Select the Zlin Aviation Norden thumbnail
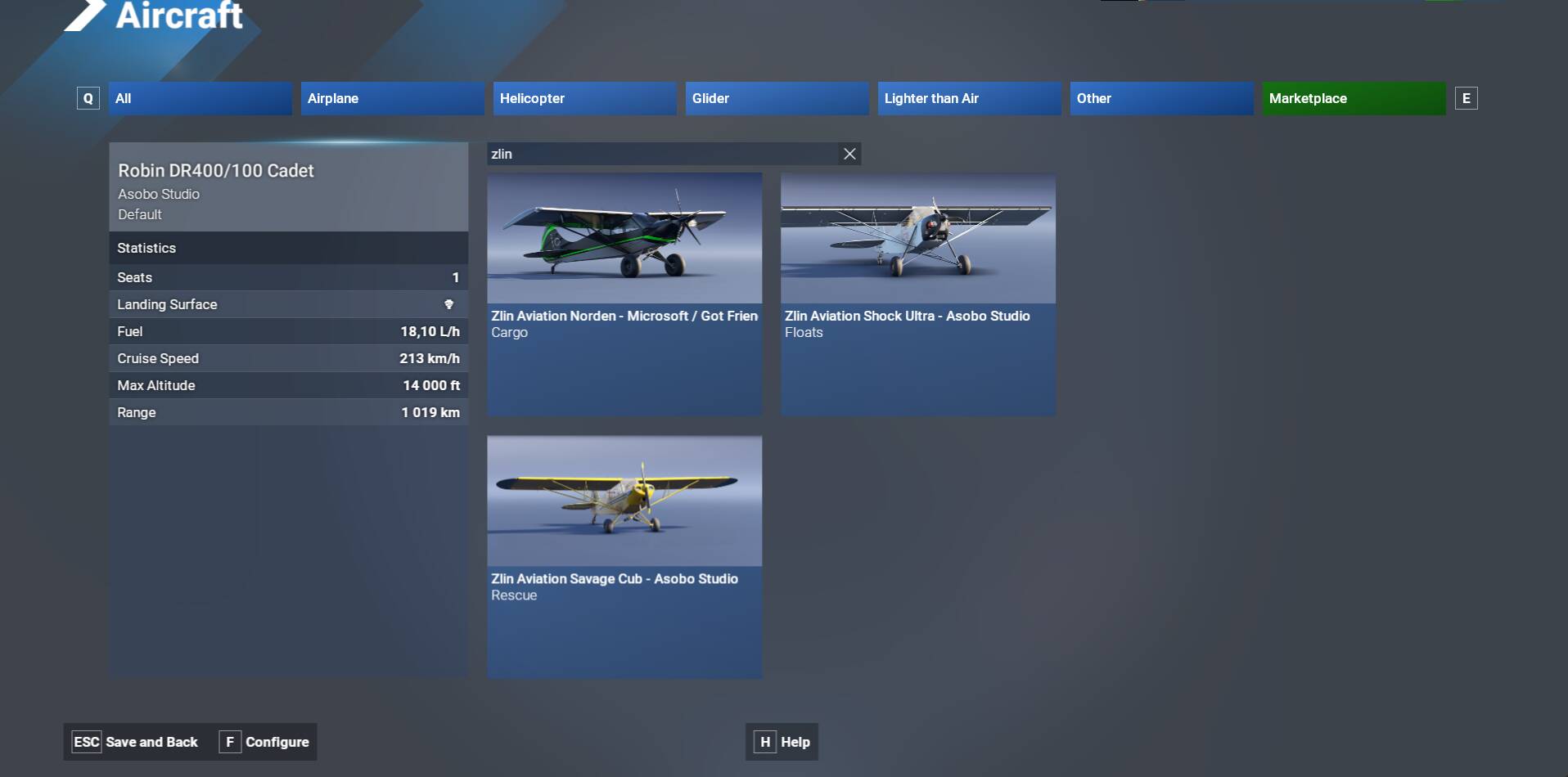Viewport: 1568px width, 777px height. (624, 238)
